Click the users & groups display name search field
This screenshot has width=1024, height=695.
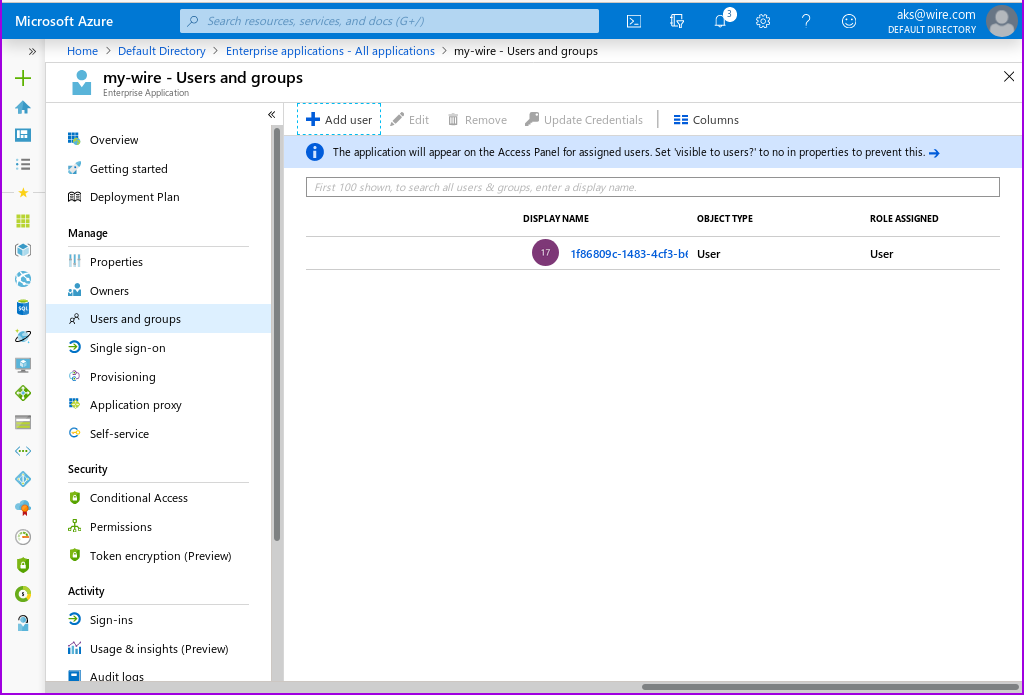click(652, 187)
